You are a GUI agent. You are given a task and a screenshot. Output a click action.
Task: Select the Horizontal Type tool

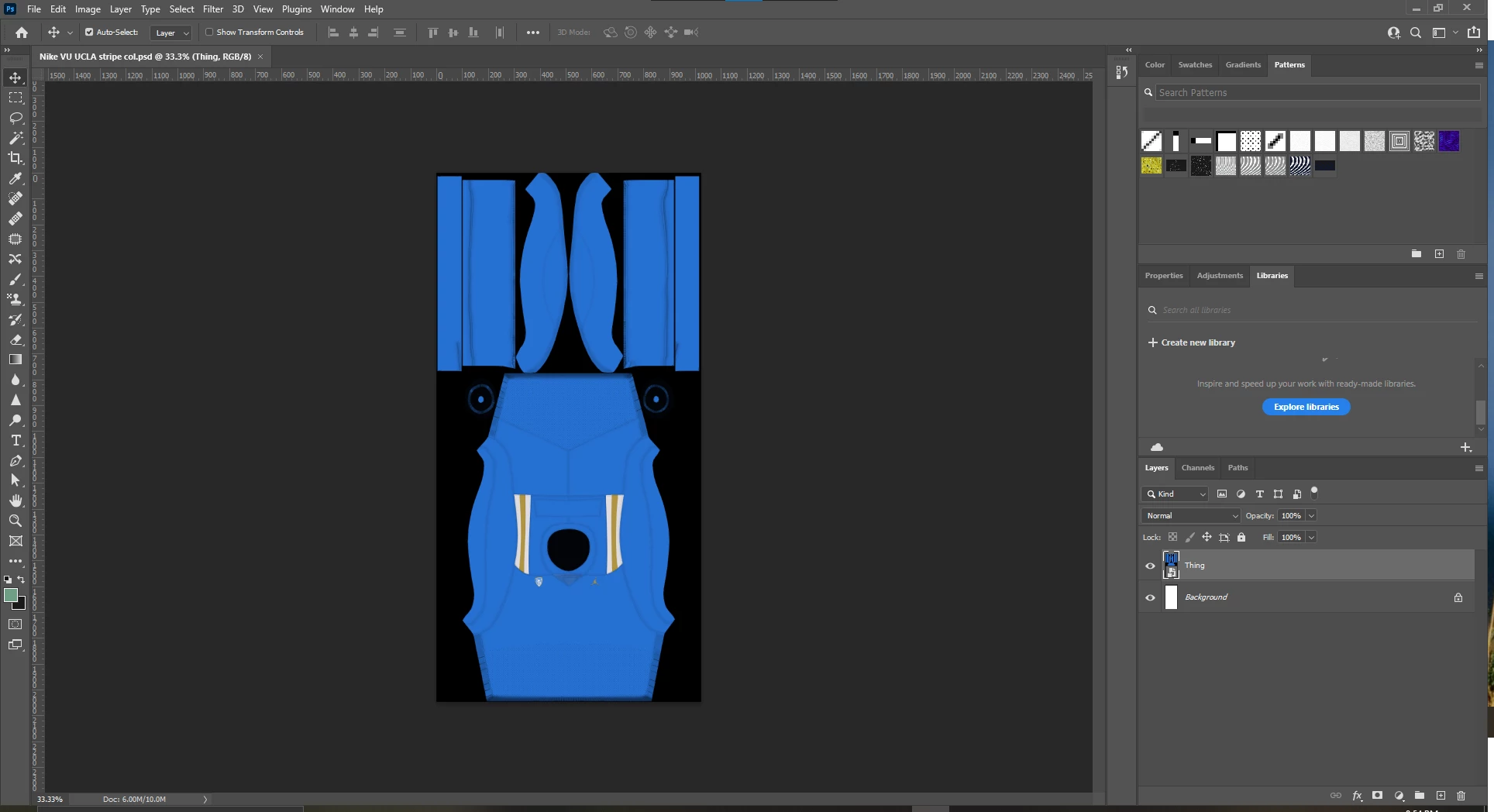pos(15,440)
